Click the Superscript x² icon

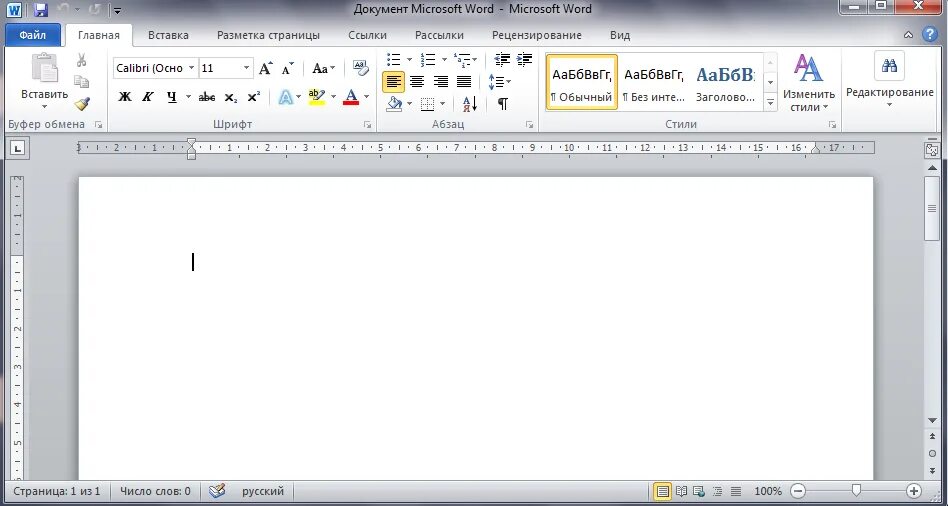[x=254, y=97]
